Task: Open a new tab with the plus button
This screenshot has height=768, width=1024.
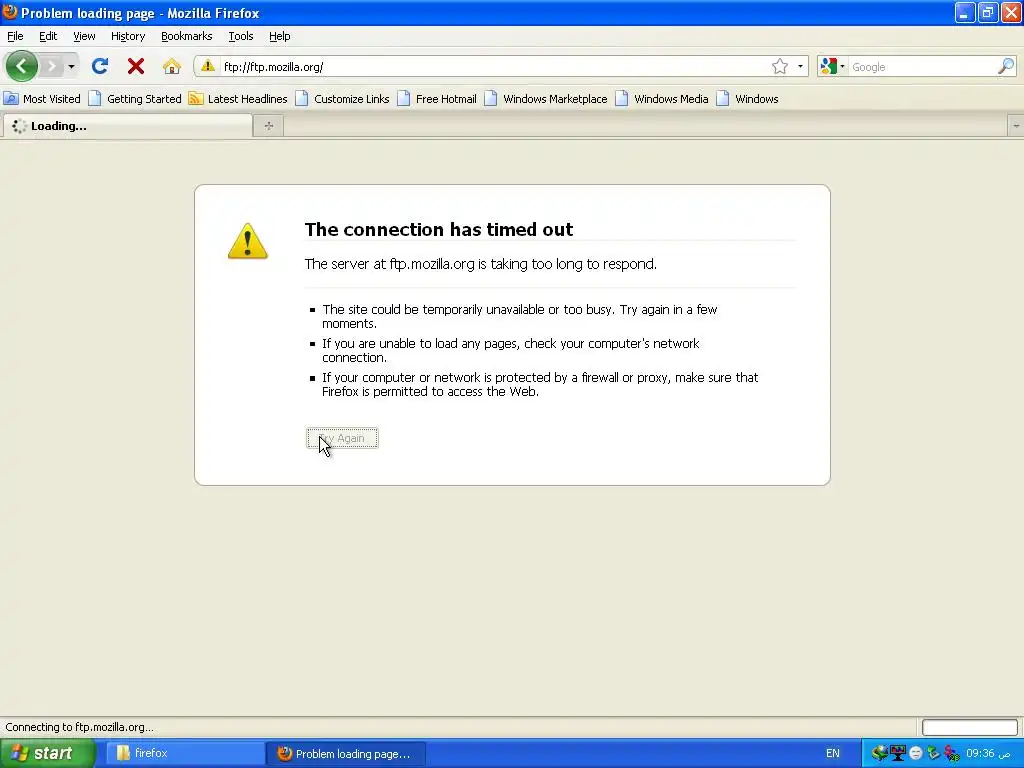Action: [x=268, y=126]
